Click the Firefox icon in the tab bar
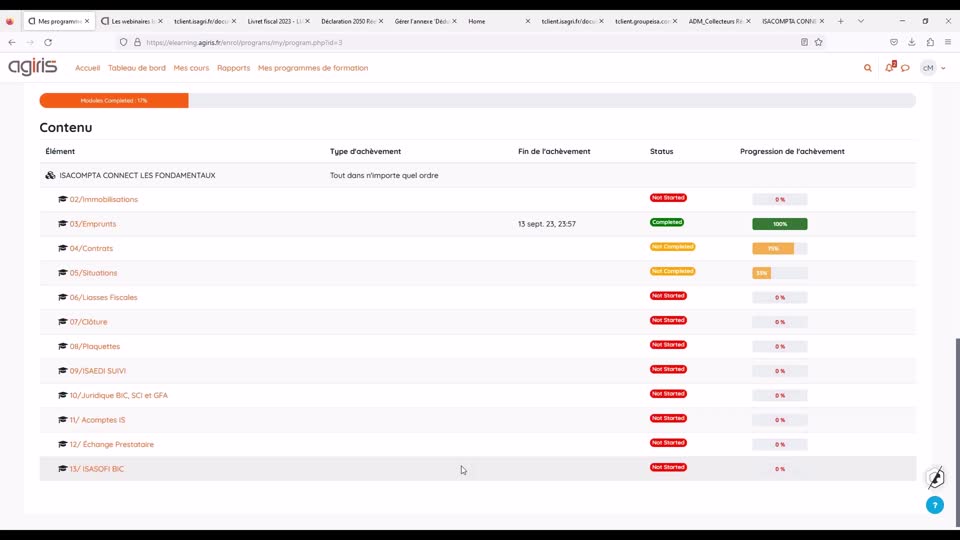Viewport: 960px width, 540px height. click(x=10, y=21)
